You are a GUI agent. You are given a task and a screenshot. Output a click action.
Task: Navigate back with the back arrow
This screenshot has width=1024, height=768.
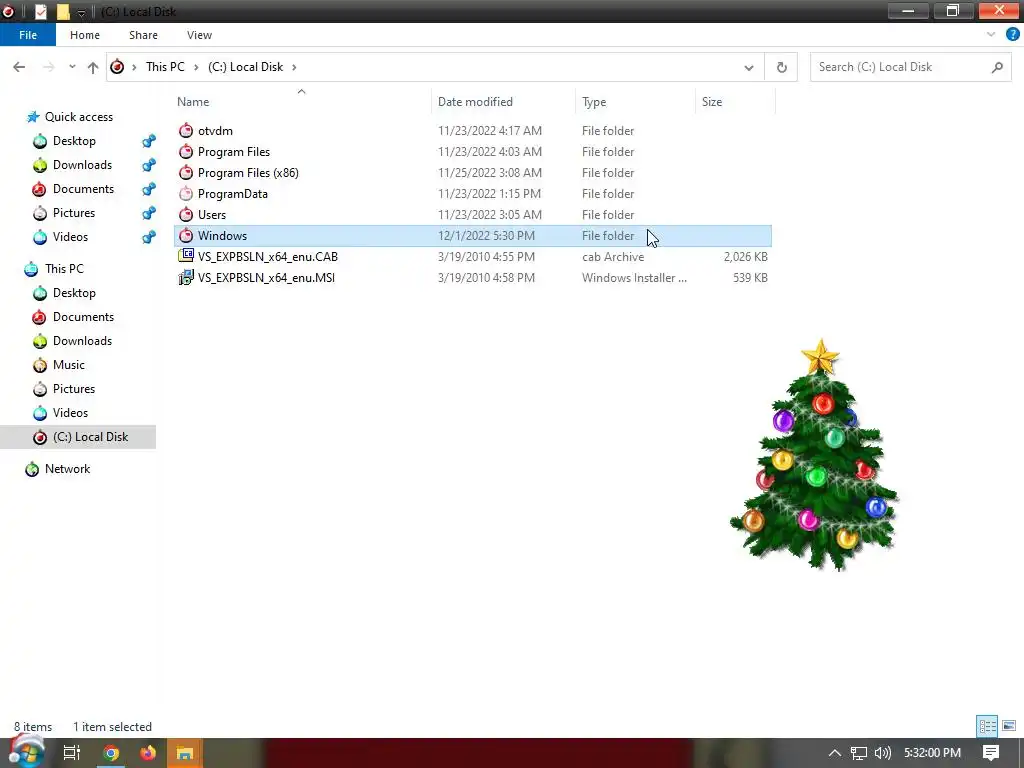tap(19, 67)
